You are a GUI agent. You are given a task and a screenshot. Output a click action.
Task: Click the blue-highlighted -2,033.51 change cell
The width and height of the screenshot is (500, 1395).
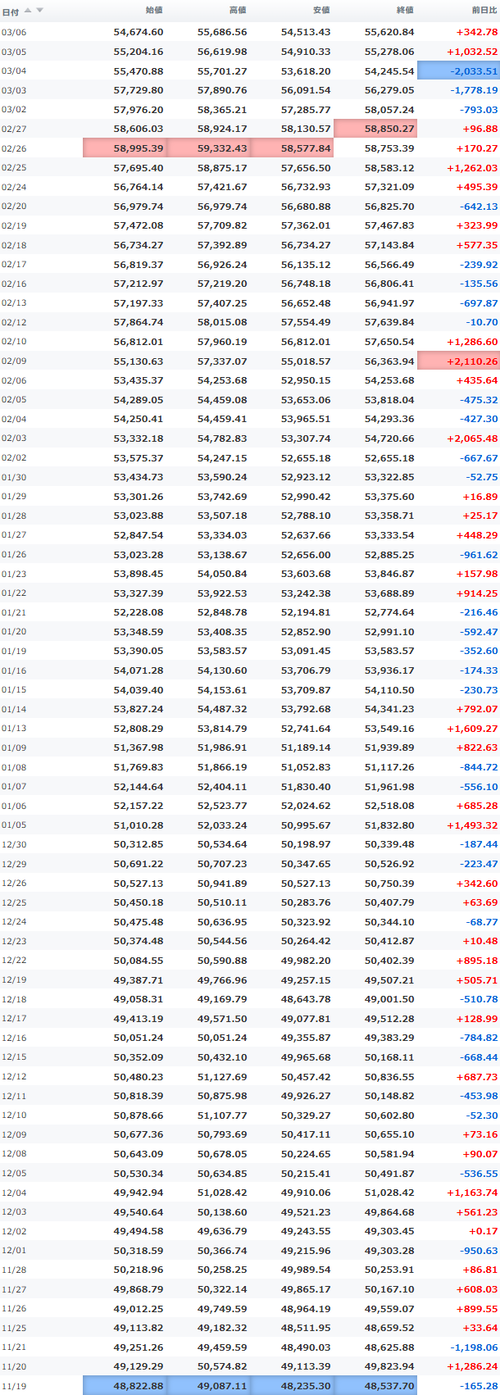[458, 70]
